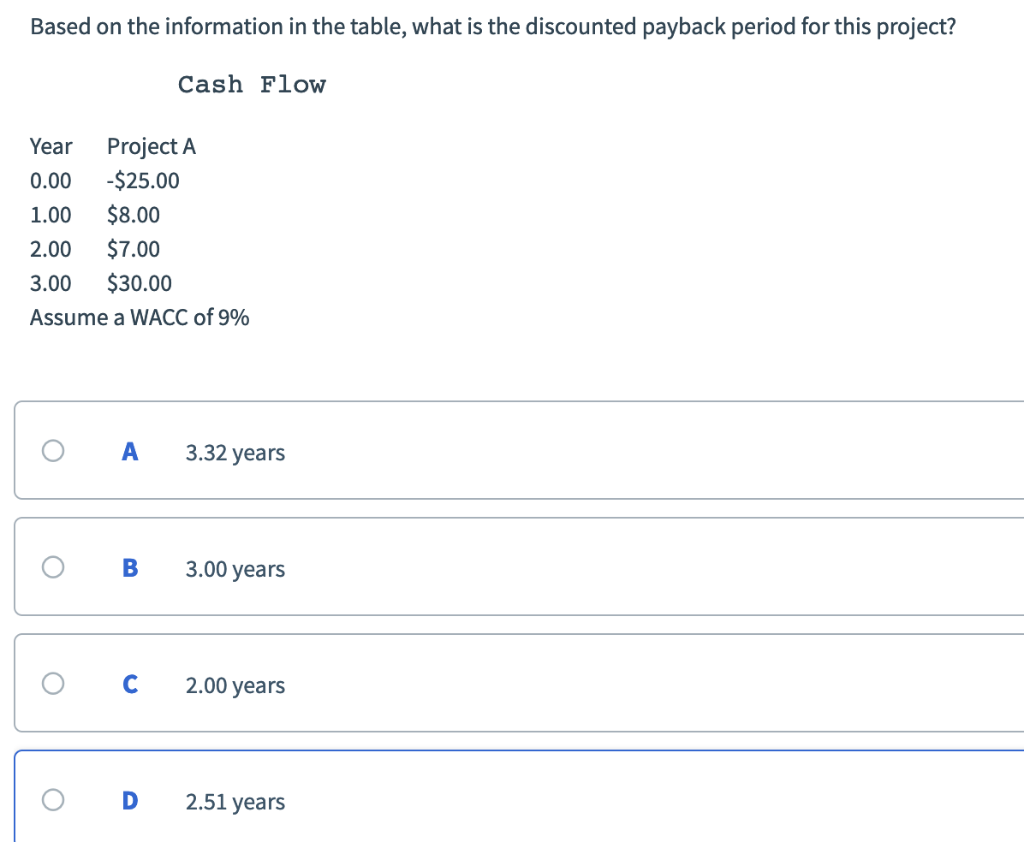Screen dimensions: 1024x842
Task: Choose answer D, 2.51 years
Action: point(235,800)
